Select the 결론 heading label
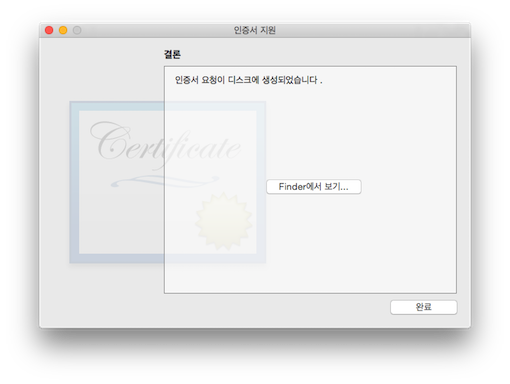 tap(172, 54)
